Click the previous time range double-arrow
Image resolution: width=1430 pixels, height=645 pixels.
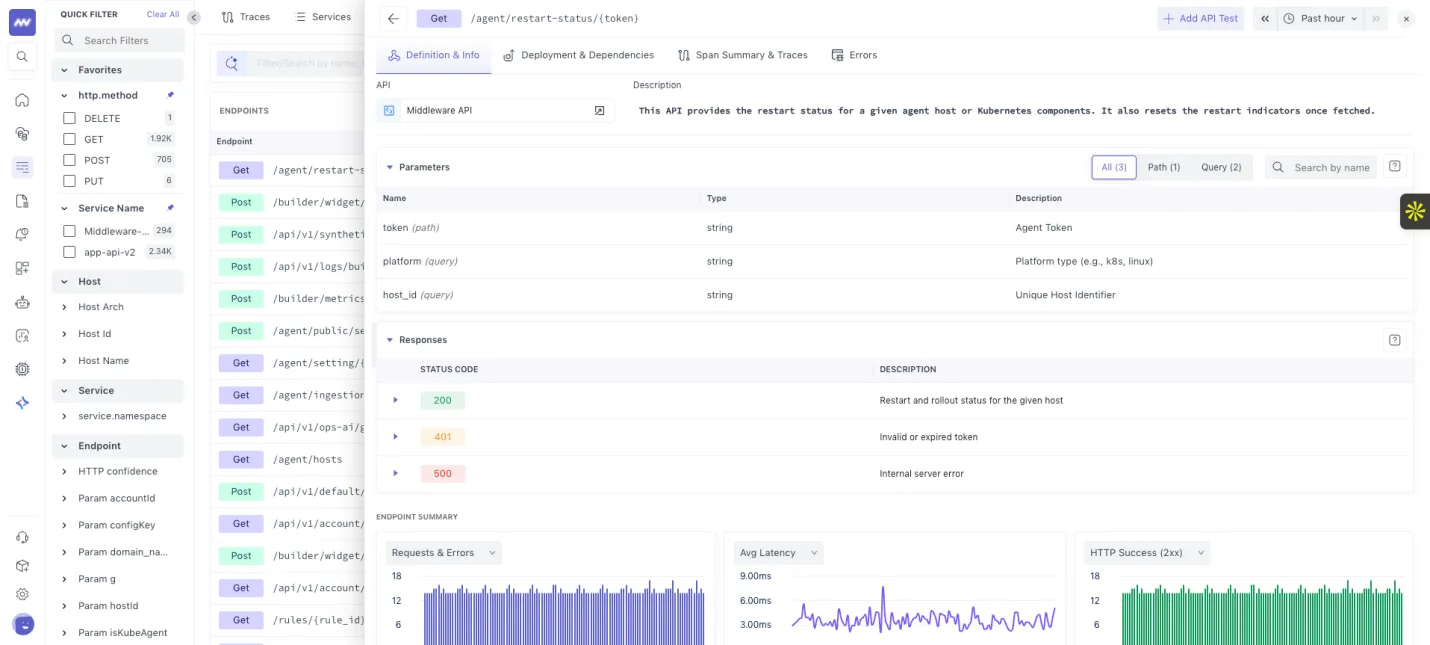click(x=1265, y=18)
